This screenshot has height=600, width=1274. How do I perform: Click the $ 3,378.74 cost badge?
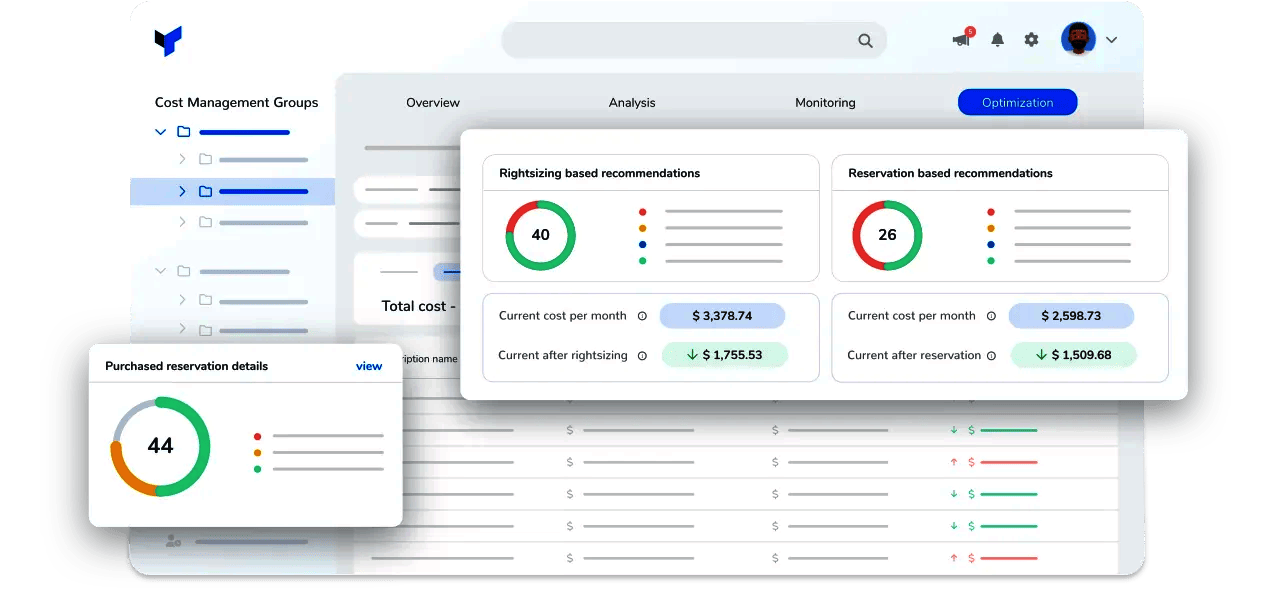722,316
